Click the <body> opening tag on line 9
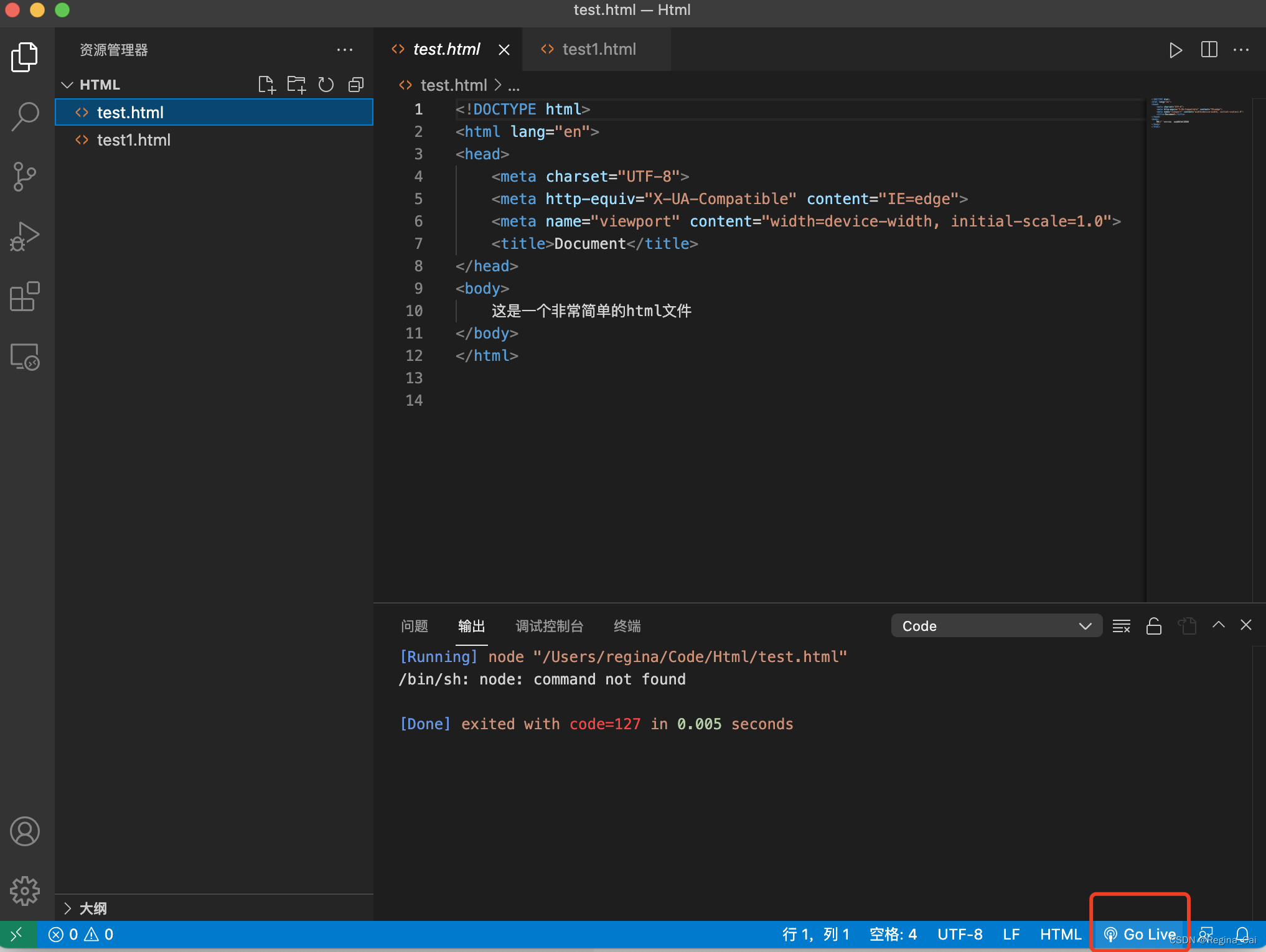Viewport: 1266px width, 952px height. coord(482,289)
